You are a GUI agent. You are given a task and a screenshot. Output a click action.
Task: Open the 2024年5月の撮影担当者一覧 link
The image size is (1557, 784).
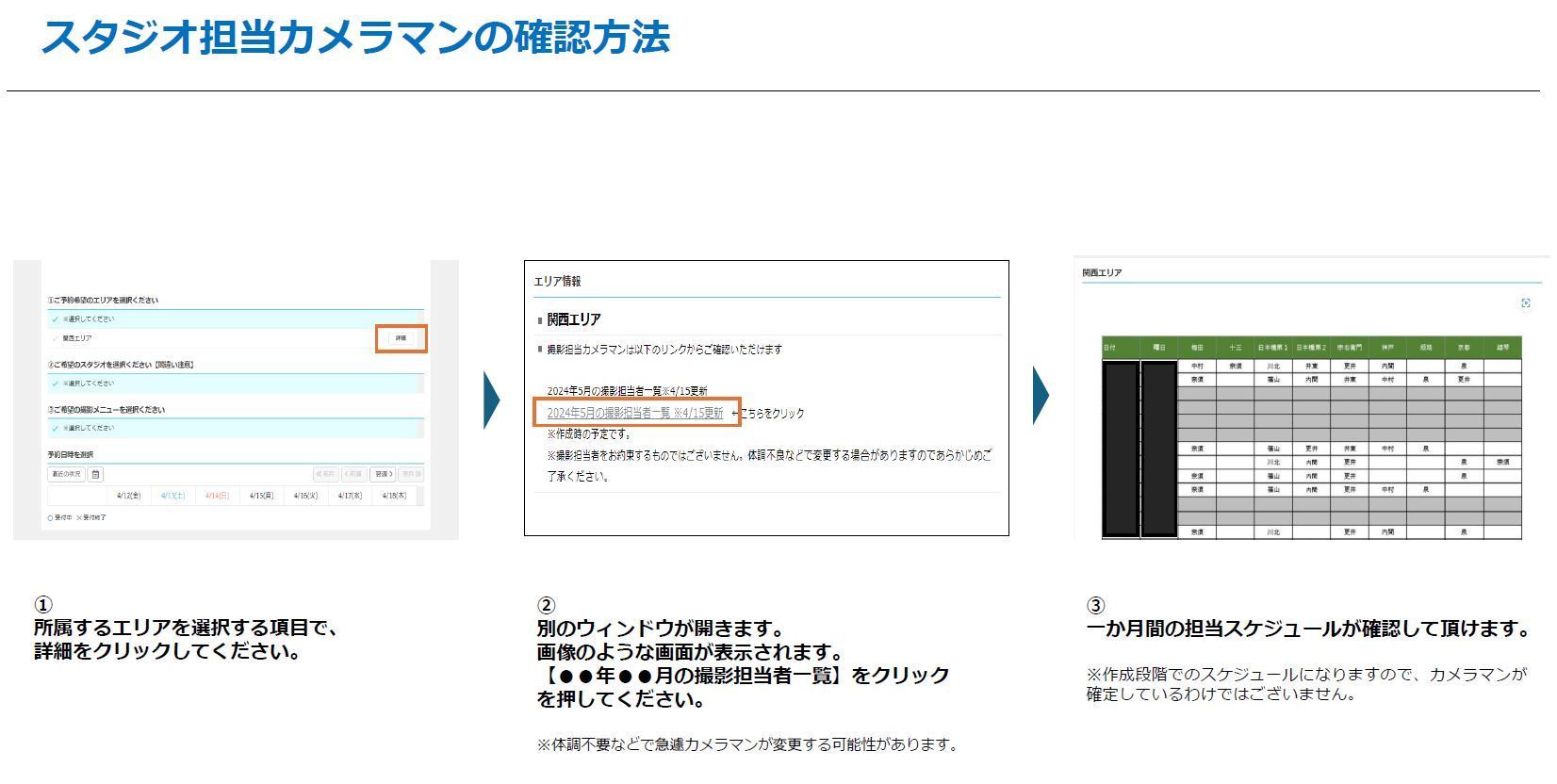(634, 413)
